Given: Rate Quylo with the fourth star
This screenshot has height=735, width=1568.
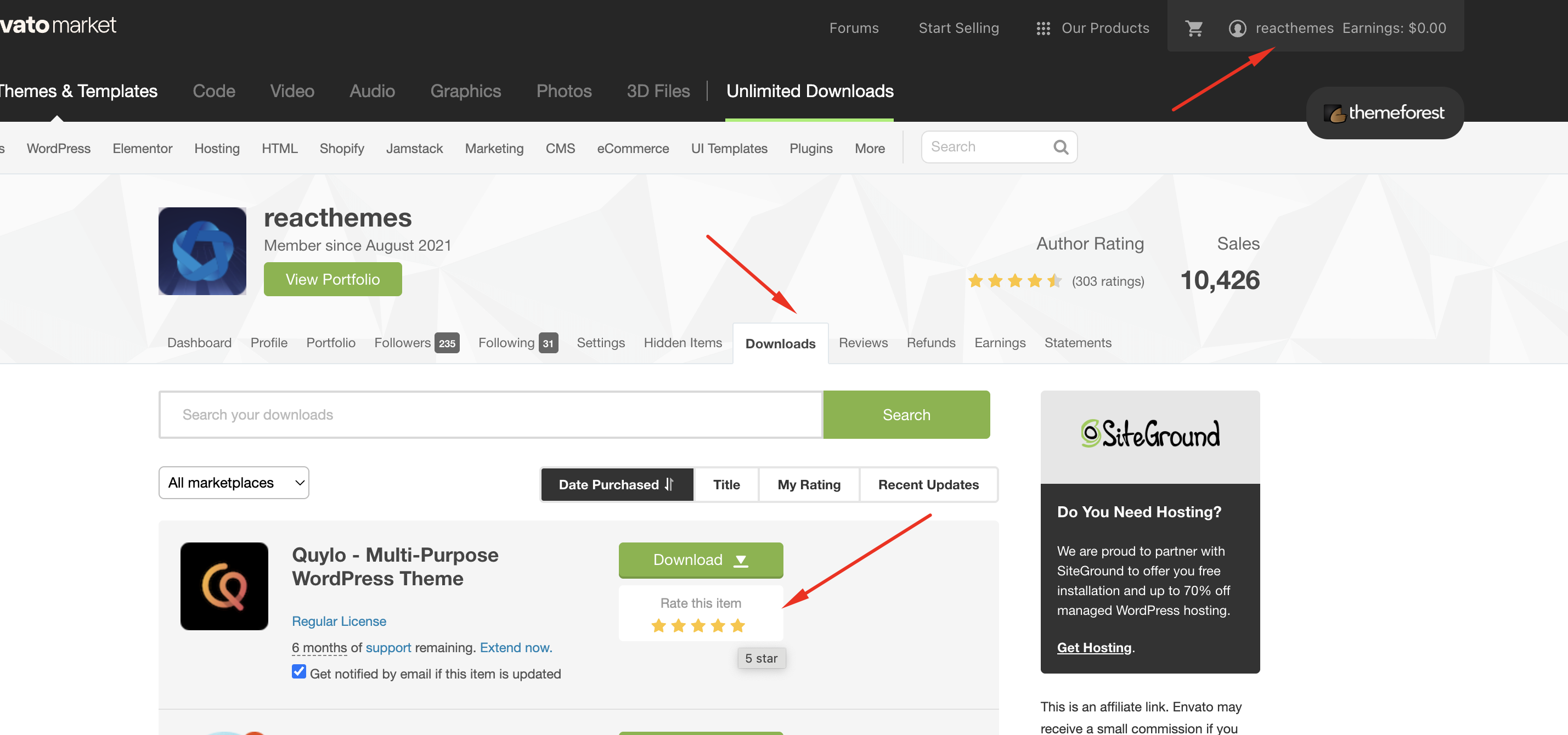Looking at the screenshot, I should tap(718, 625).
